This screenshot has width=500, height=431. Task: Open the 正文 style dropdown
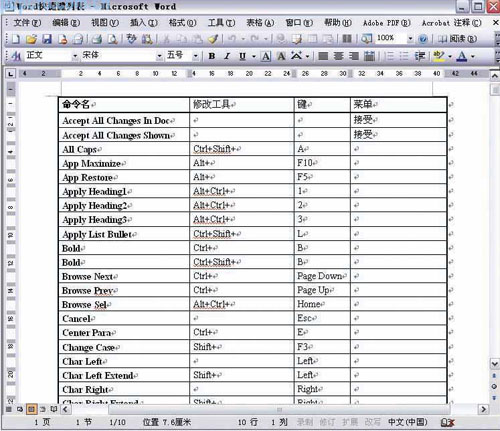point(75,56)
